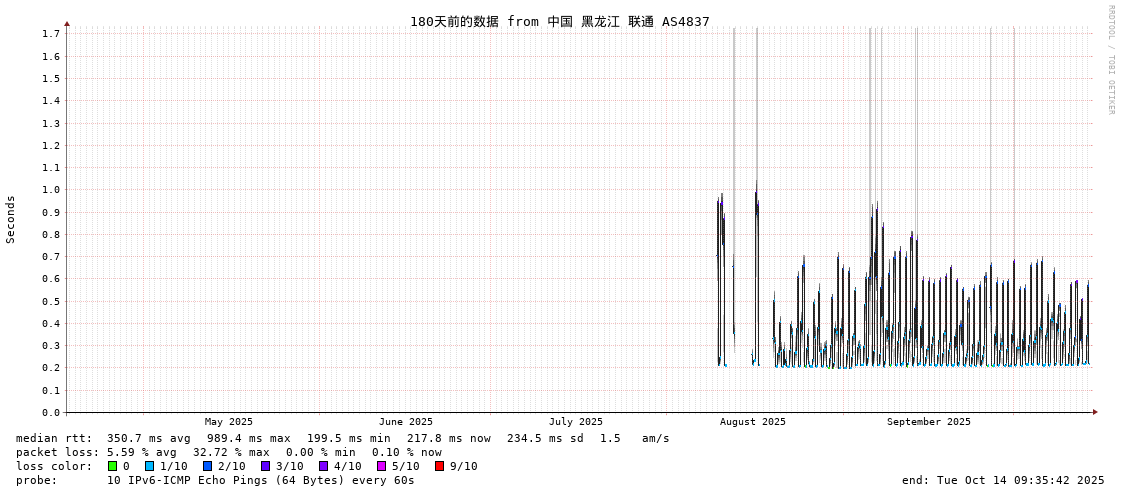
Task: Click the 32.72 % max packet loss
Action: tap(232, 453)
